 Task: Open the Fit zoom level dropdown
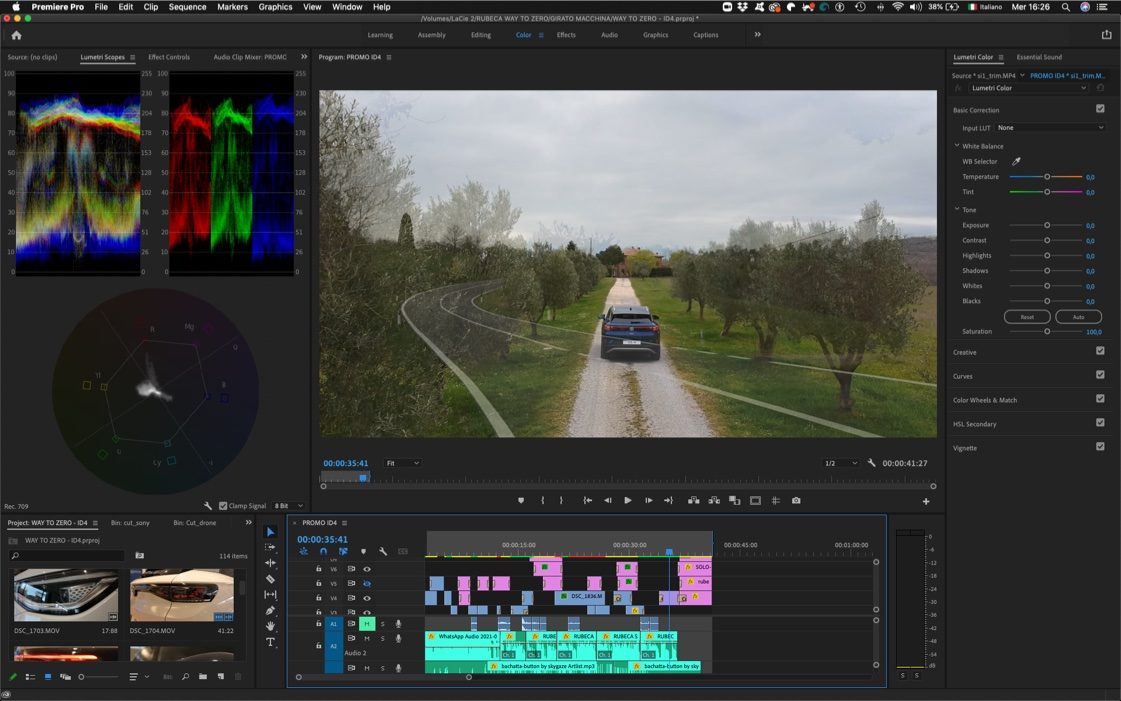click(x=403, y=463)
